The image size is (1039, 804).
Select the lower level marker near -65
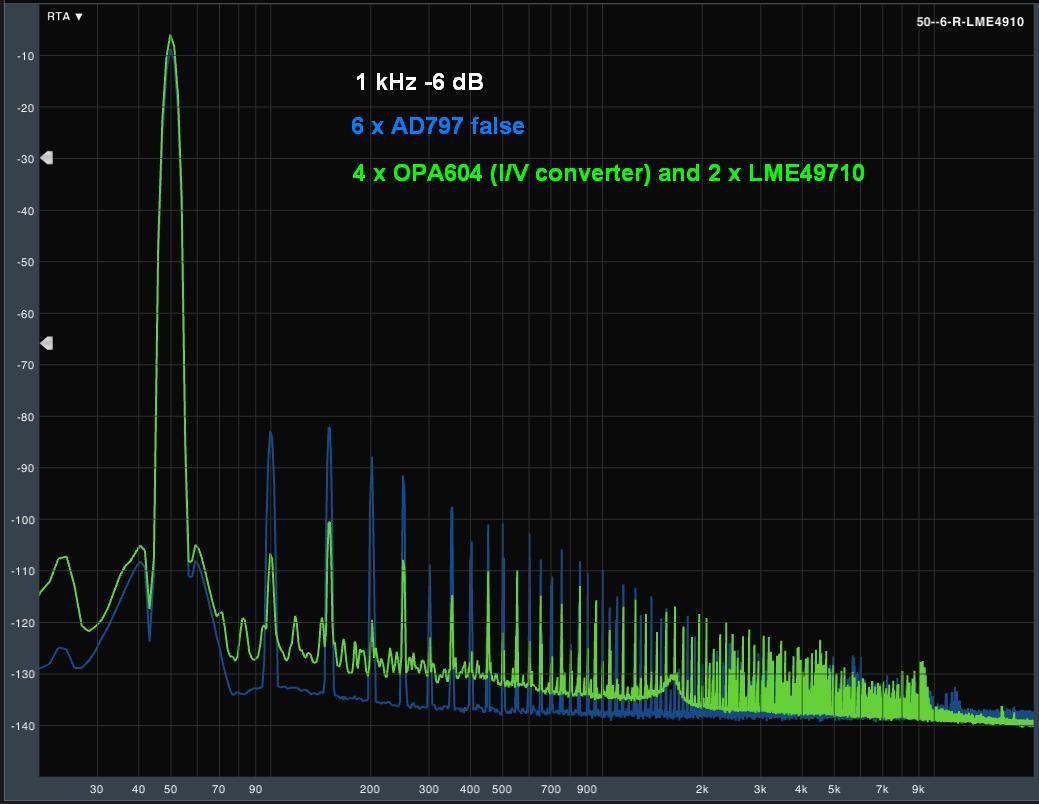click(x=46, y=343)
